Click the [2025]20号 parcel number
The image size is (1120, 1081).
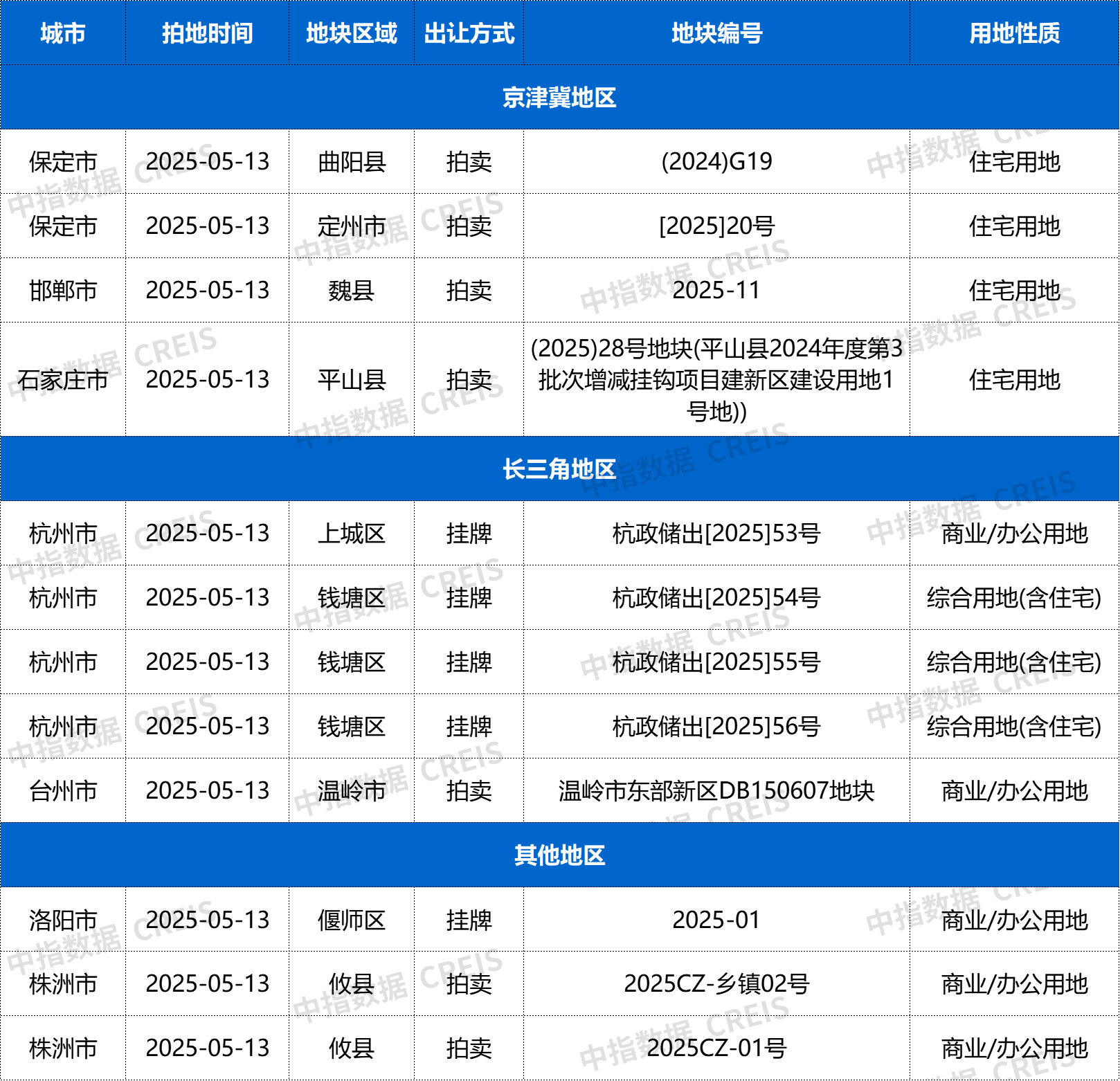(717, 226)
